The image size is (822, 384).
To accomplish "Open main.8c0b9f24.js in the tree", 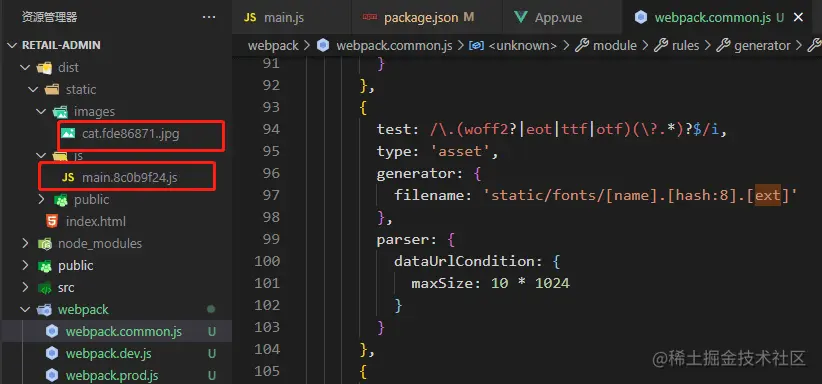I will coord(129,178).
